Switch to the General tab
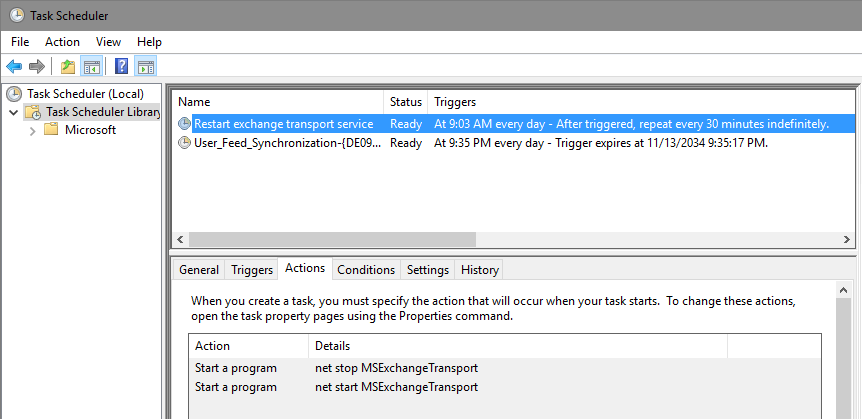 coord(199,270)
